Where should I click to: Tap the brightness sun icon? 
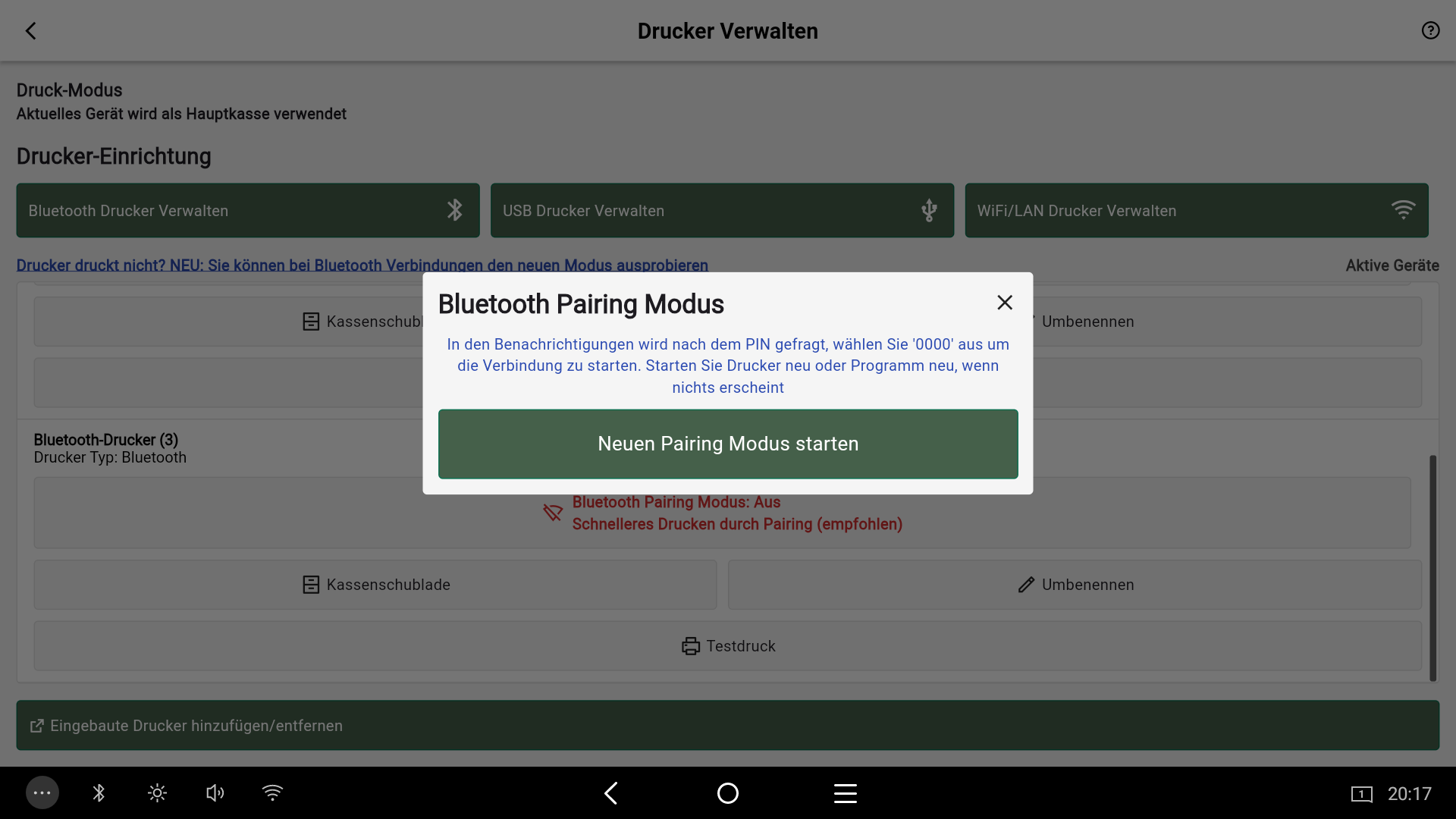[x=157, y=793]
